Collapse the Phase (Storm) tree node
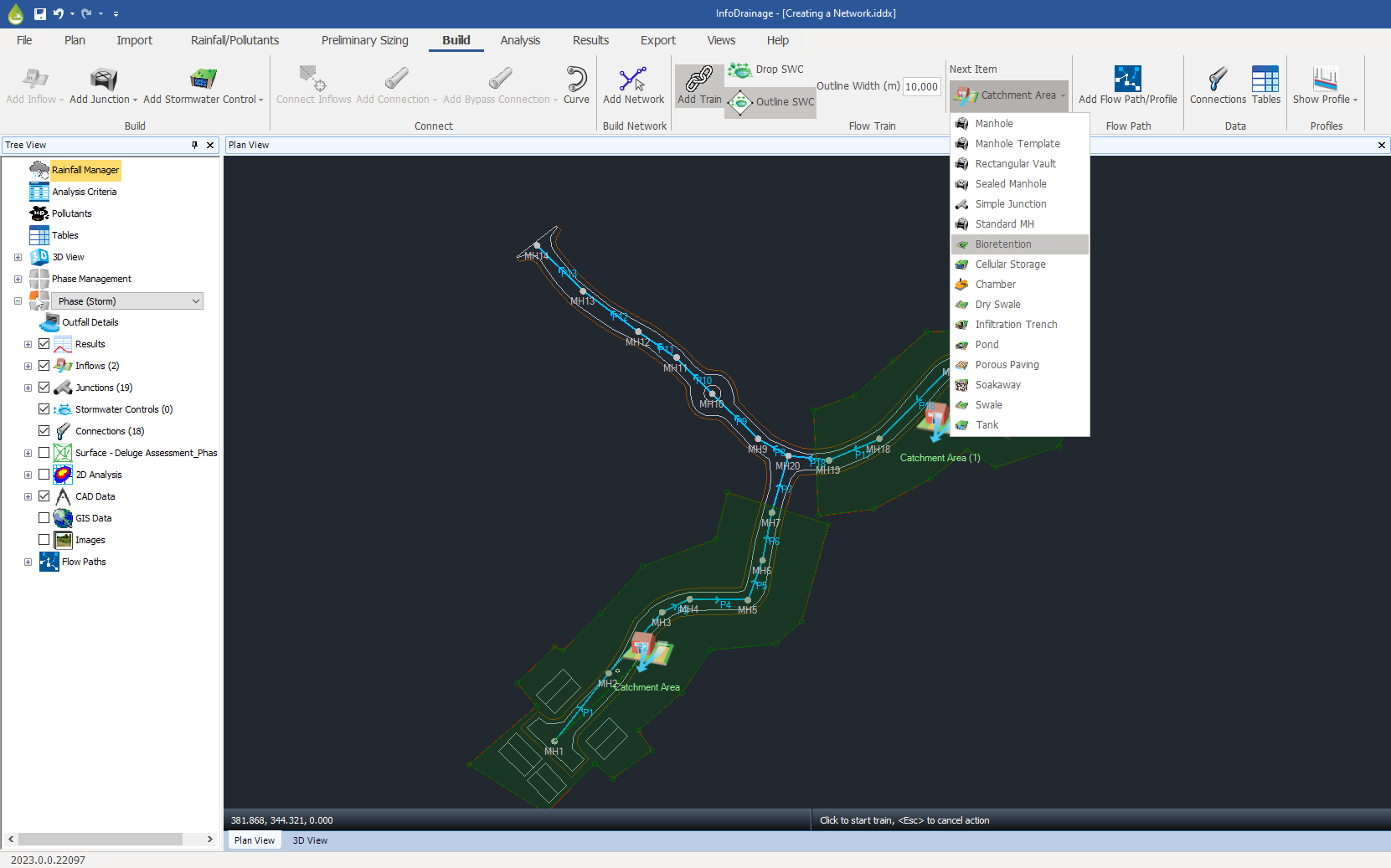This screenshot has height=868, width=1391. pos(18,301)
